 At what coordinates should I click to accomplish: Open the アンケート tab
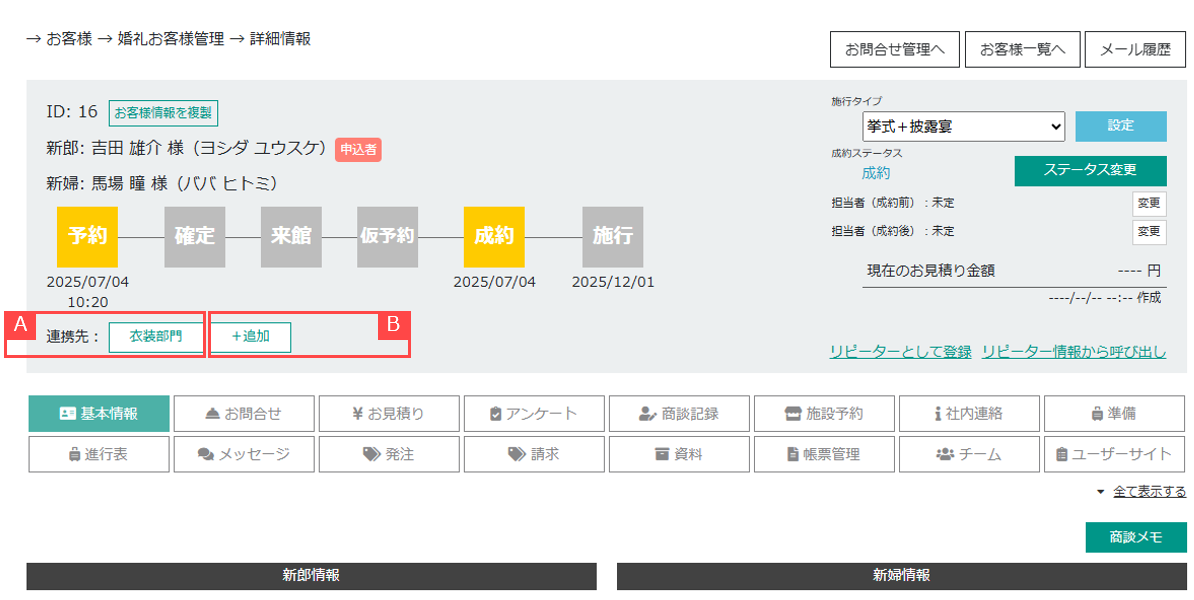pos(534,413)
